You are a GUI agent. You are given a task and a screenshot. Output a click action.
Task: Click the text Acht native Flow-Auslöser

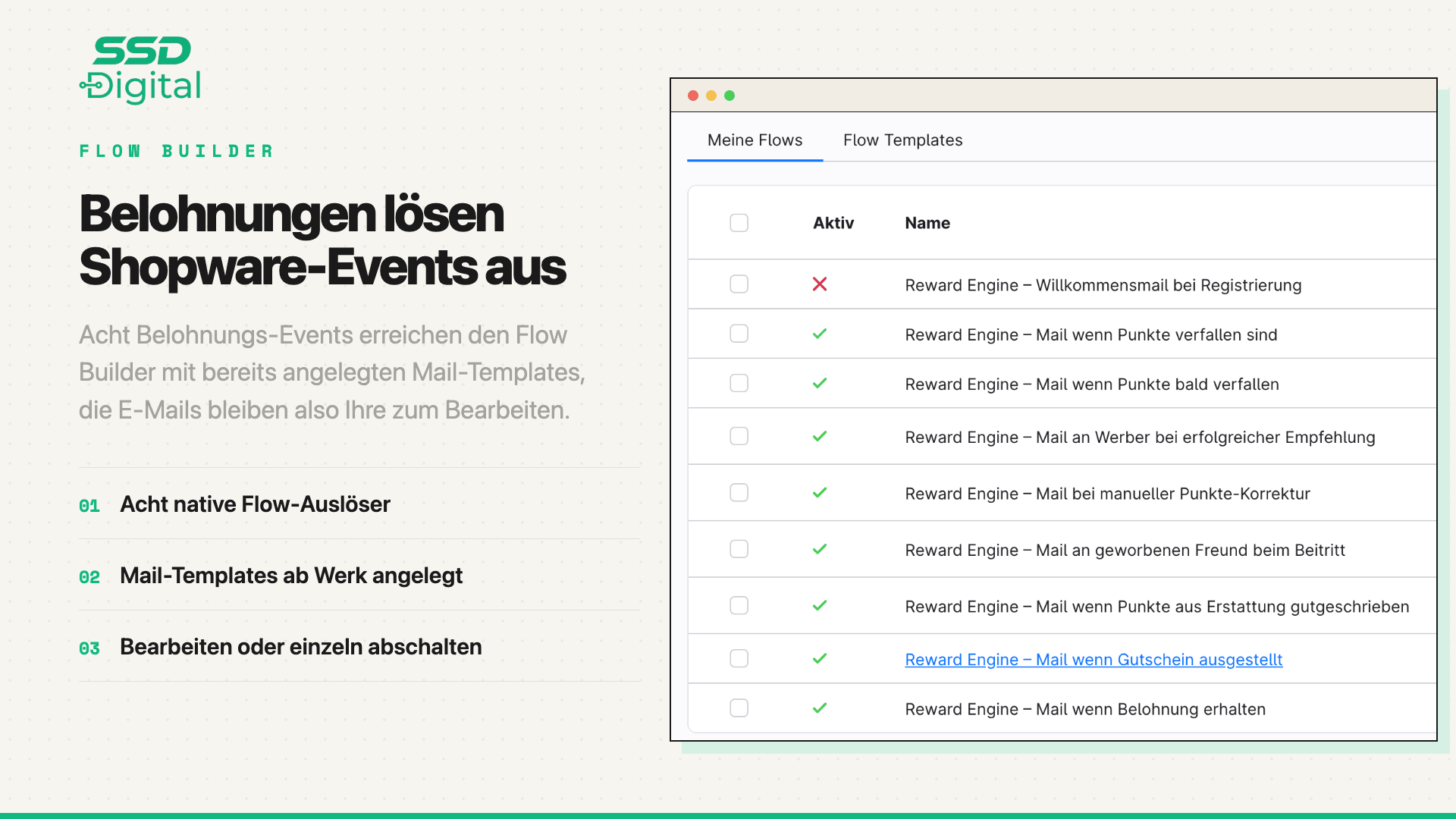pos(255,504)
